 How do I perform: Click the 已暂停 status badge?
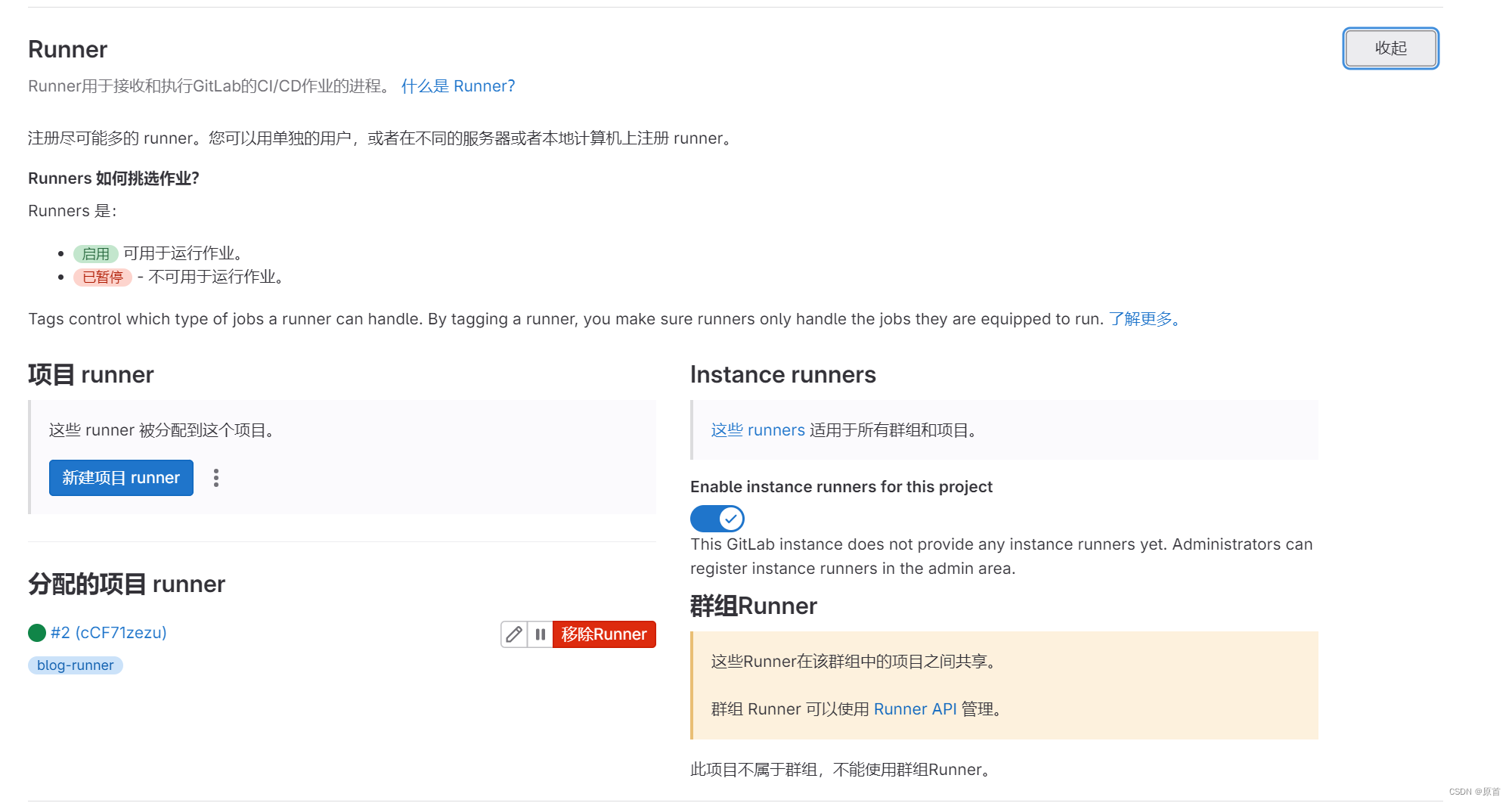(102, 277)
